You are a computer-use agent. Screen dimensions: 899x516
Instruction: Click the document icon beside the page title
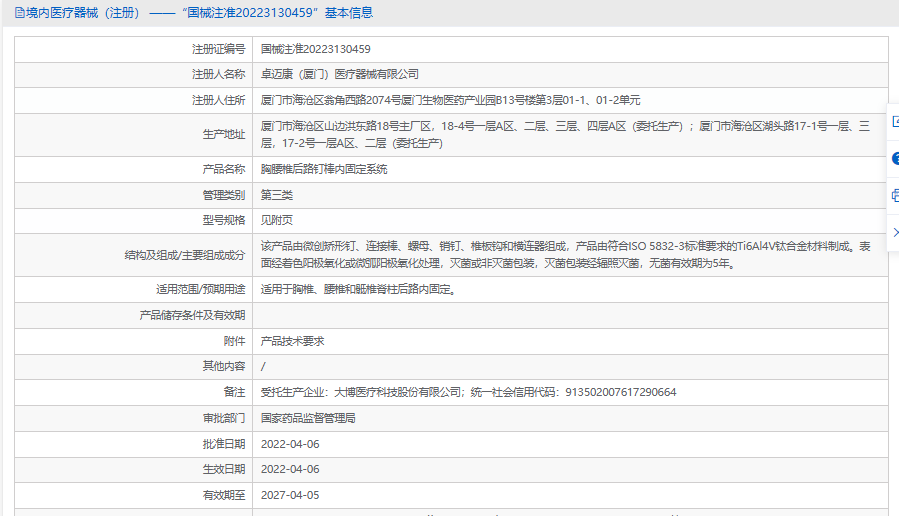click(x=20, y=13)
